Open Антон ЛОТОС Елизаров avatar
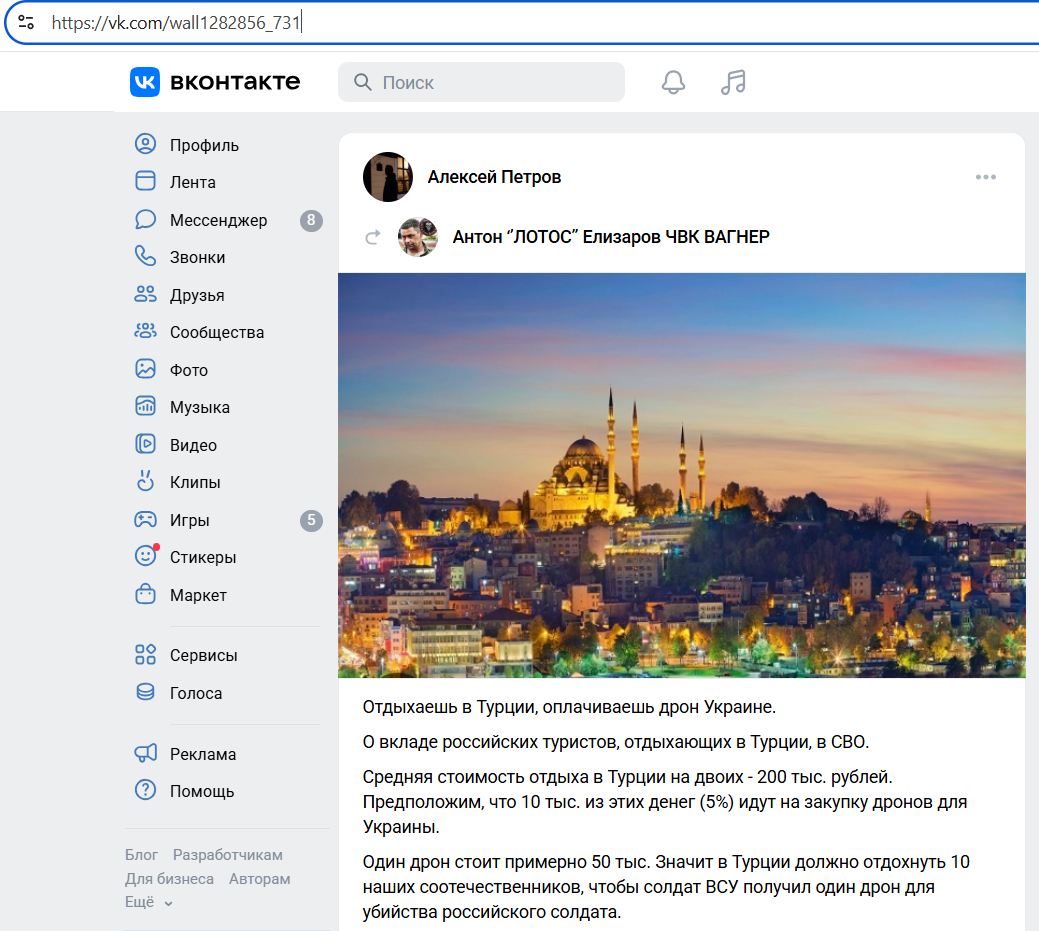This screenshot has width=1039, height=931. pos(418,237)
